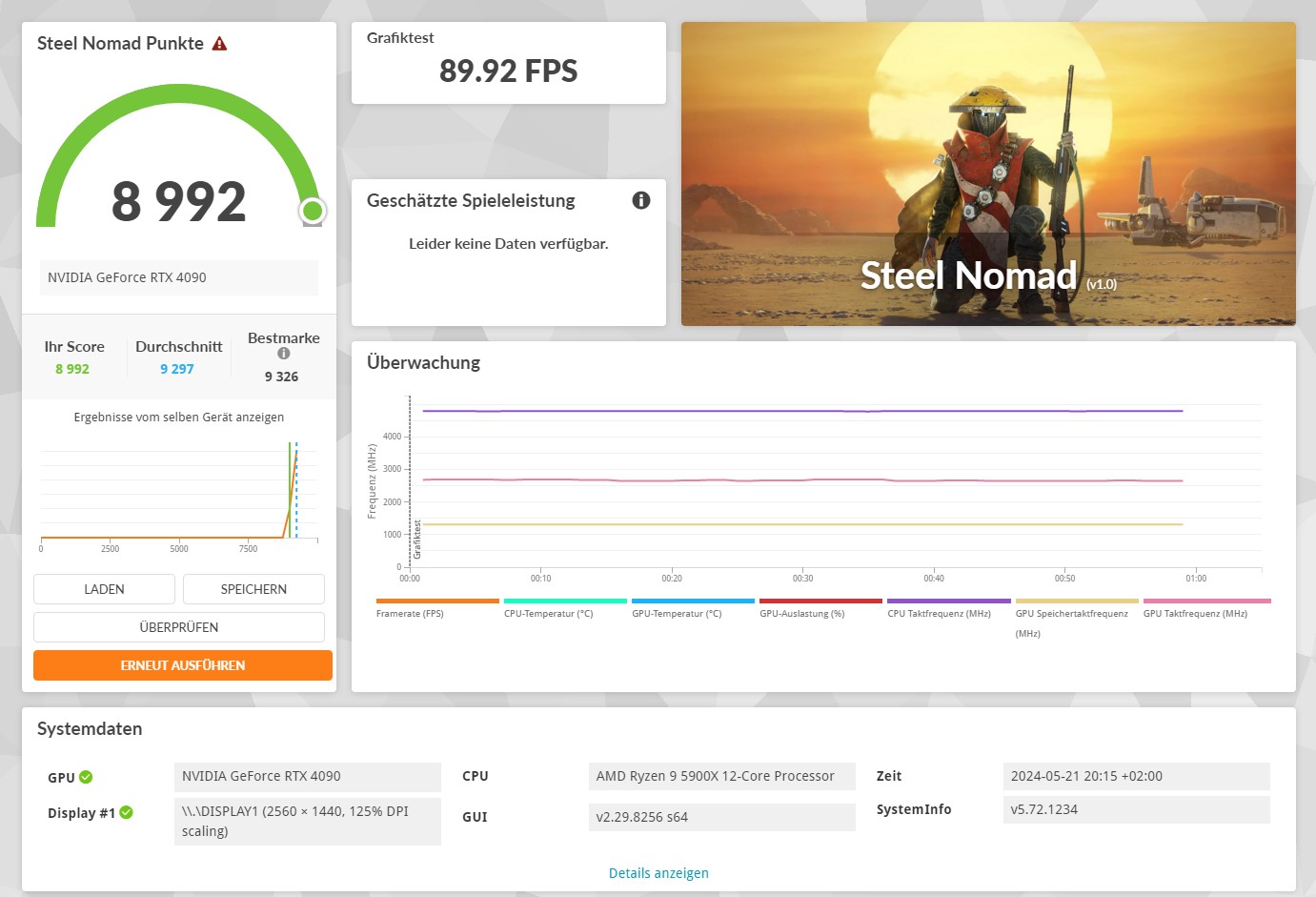Select the Durchschnitt score 9 297
1316x897 pixels.
coord(177,368)
